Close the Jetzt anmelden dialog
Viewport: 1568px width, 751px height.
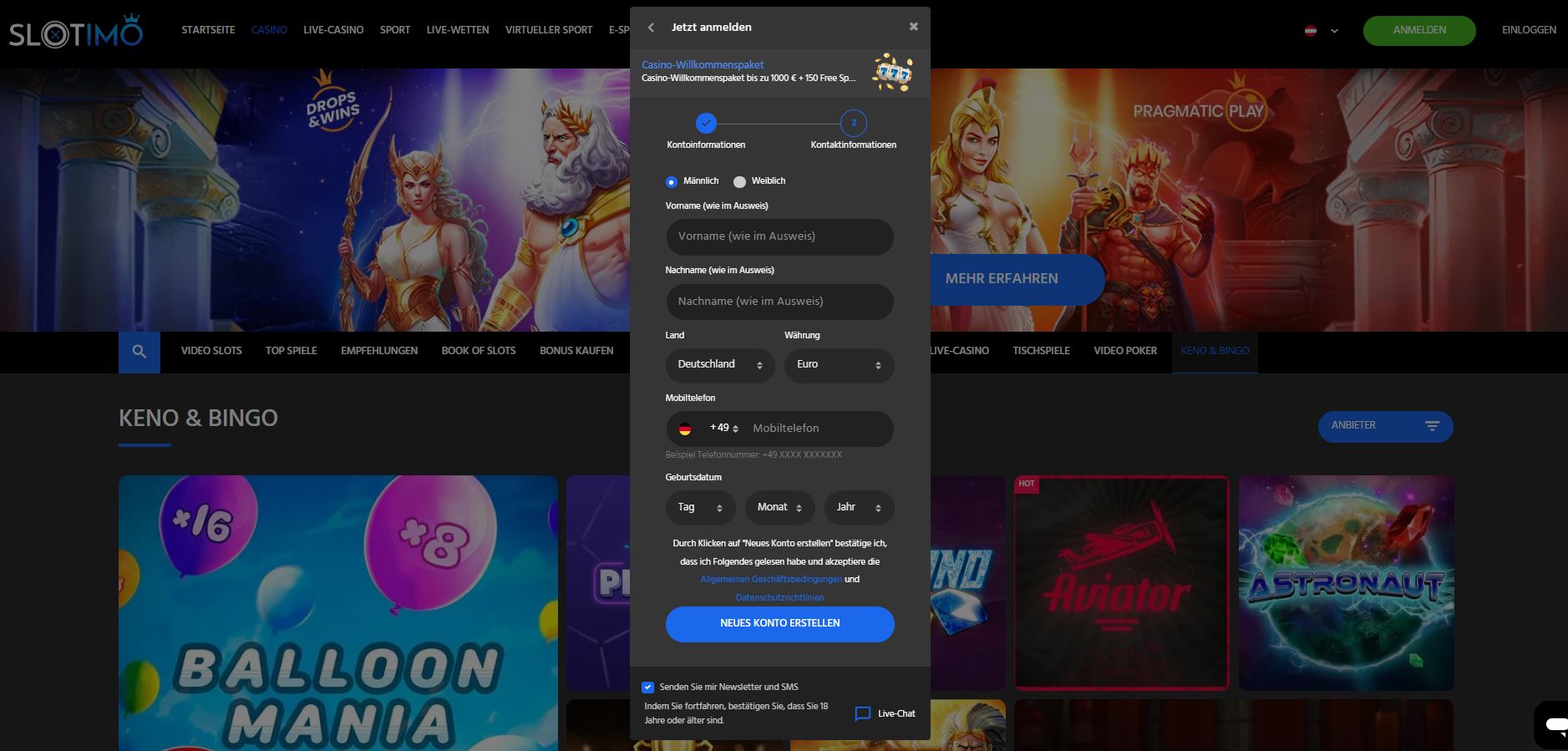pyautogui.click(x=914, y=27)
